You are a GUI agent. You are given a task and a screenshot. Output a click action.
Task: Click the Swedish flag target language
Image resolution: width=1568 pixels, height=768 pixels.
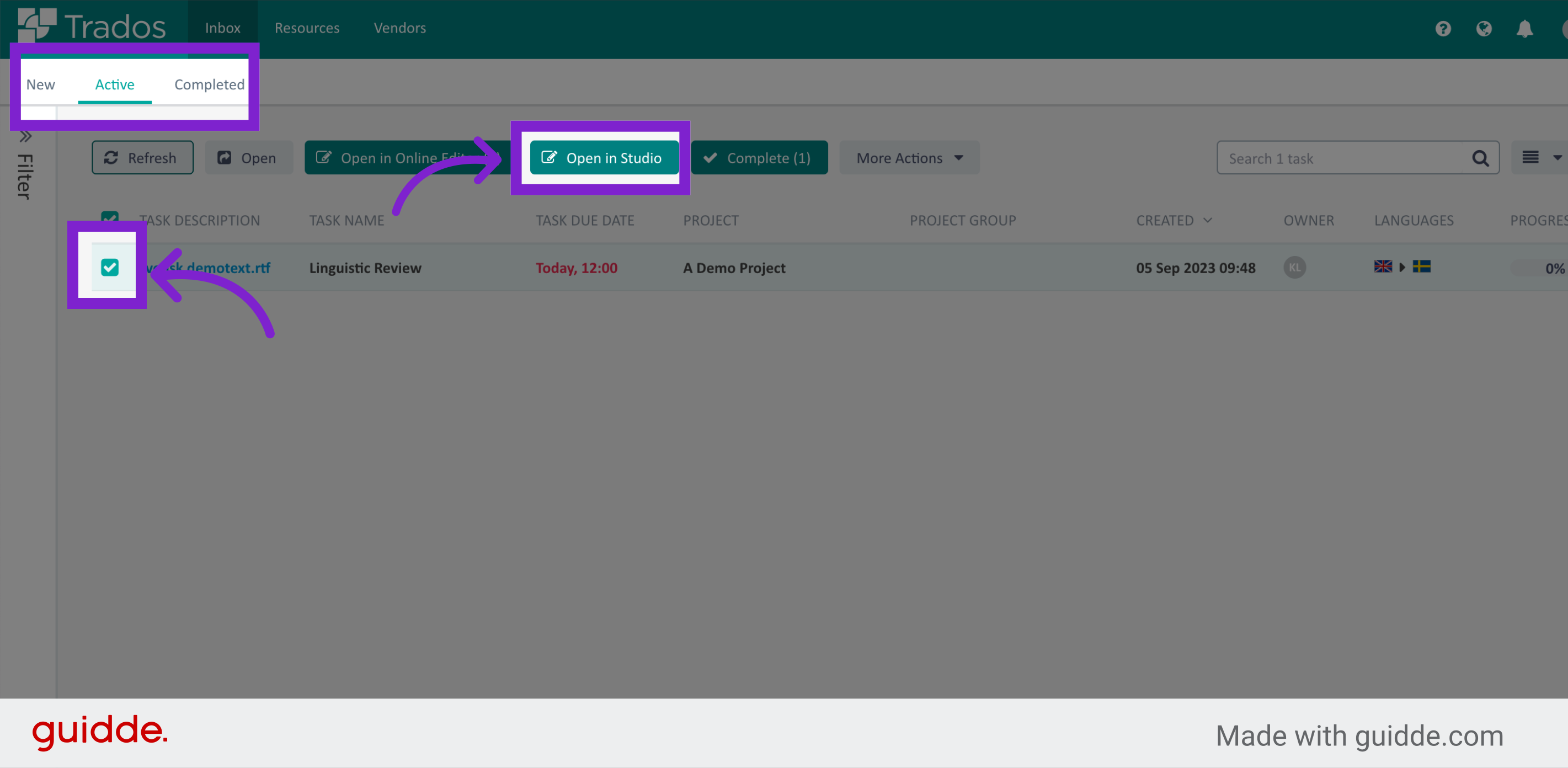click(1421, 266)
